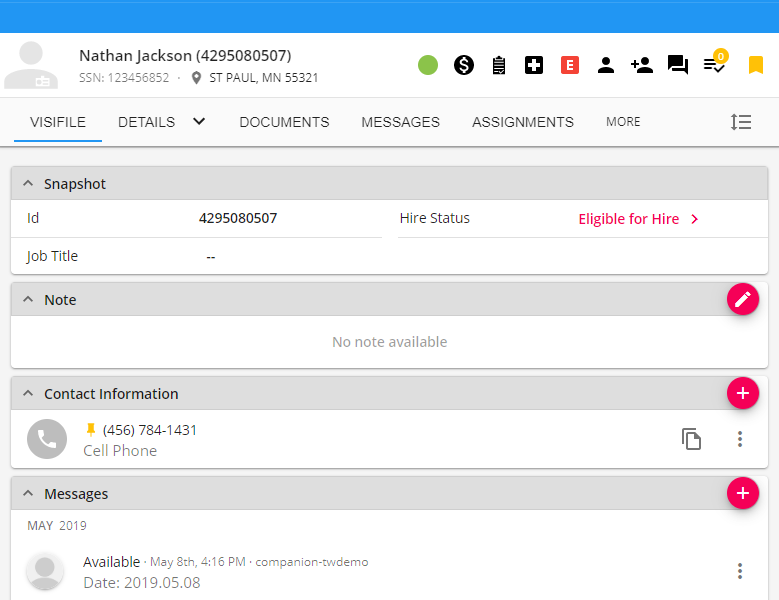779x600 pixels.
Task: Click the companion-twdemo author label
Action: 312,562
